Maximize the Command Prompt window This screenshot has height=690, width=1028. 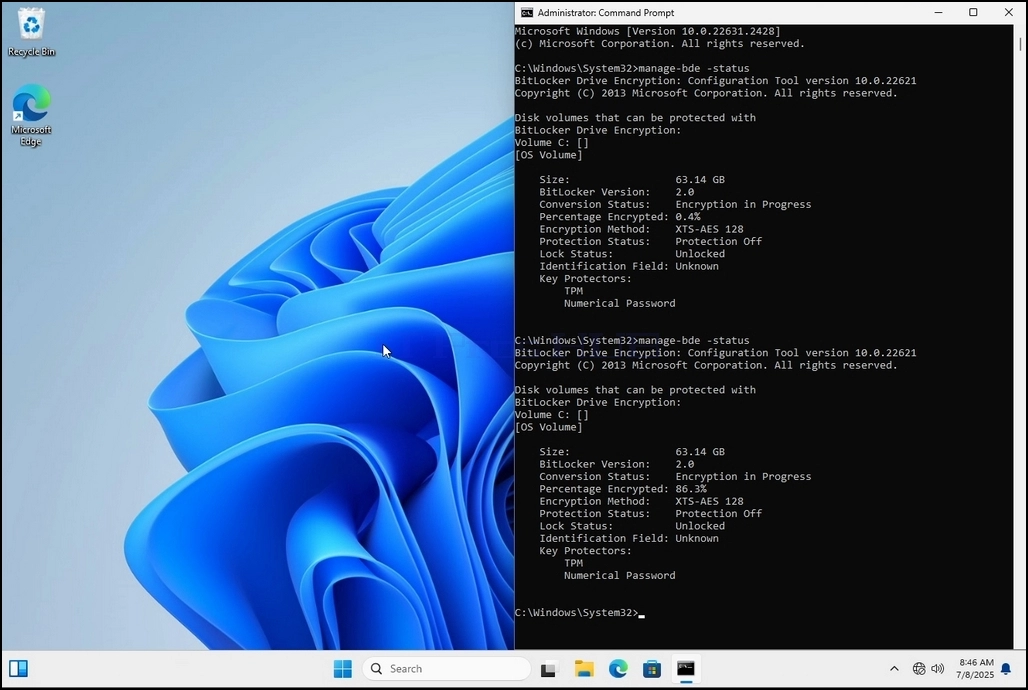[973, 12]
